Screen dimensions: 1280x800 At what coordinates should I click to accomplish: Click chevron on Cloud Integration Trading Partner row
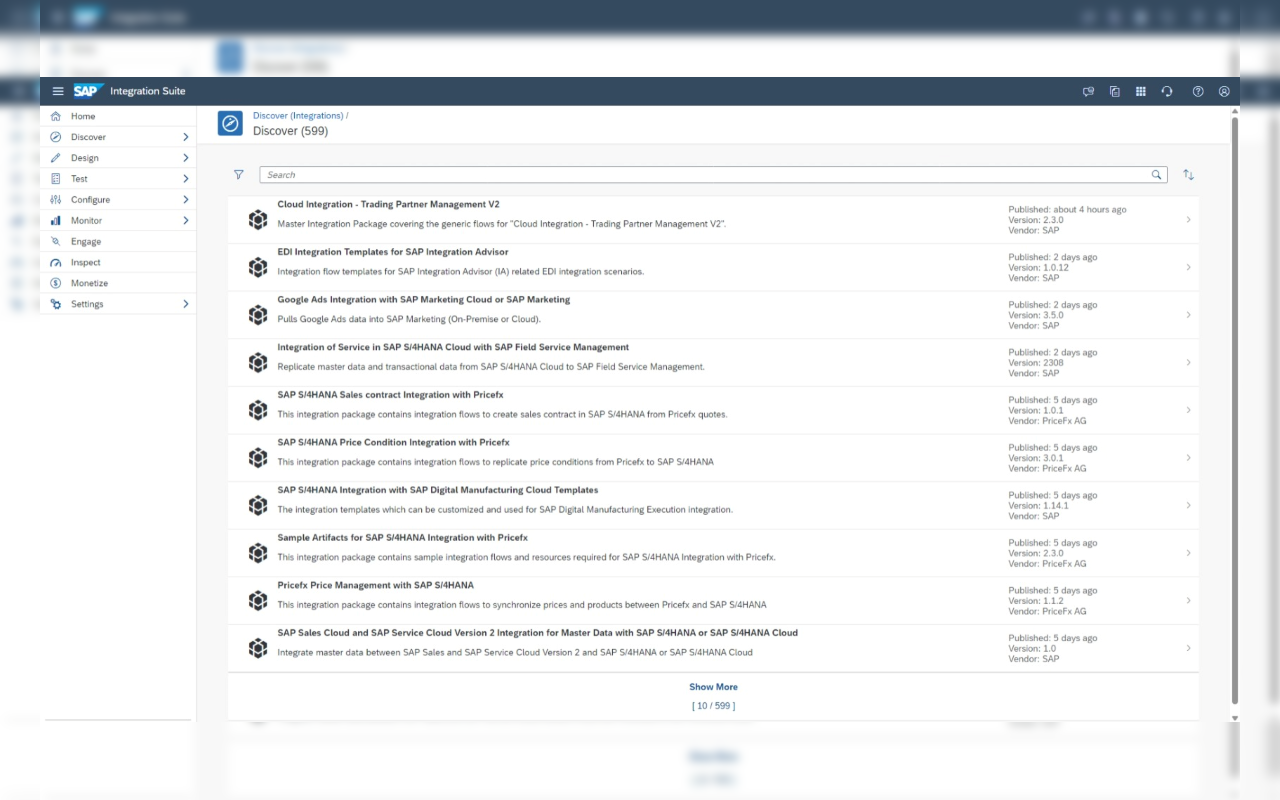pyautogui.click(x=1188, y=220)
